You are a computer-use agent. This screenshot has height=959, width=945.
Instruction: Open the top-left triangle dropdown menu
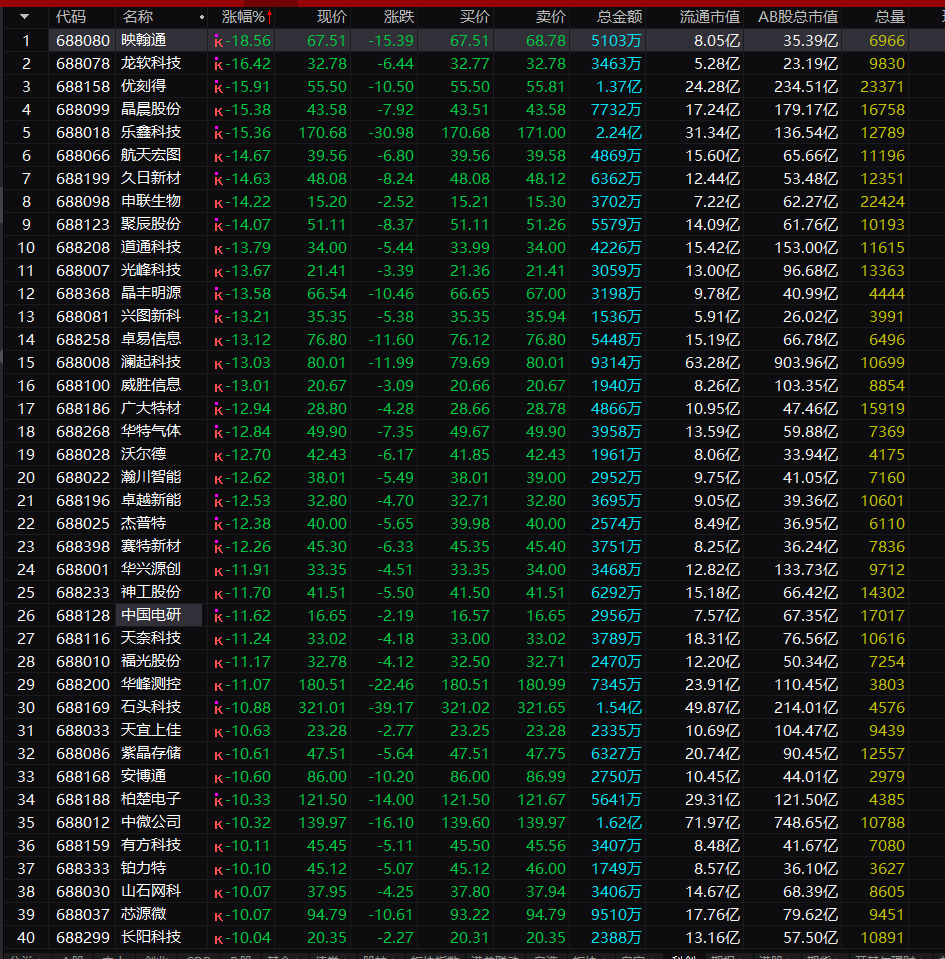(24, 17)
